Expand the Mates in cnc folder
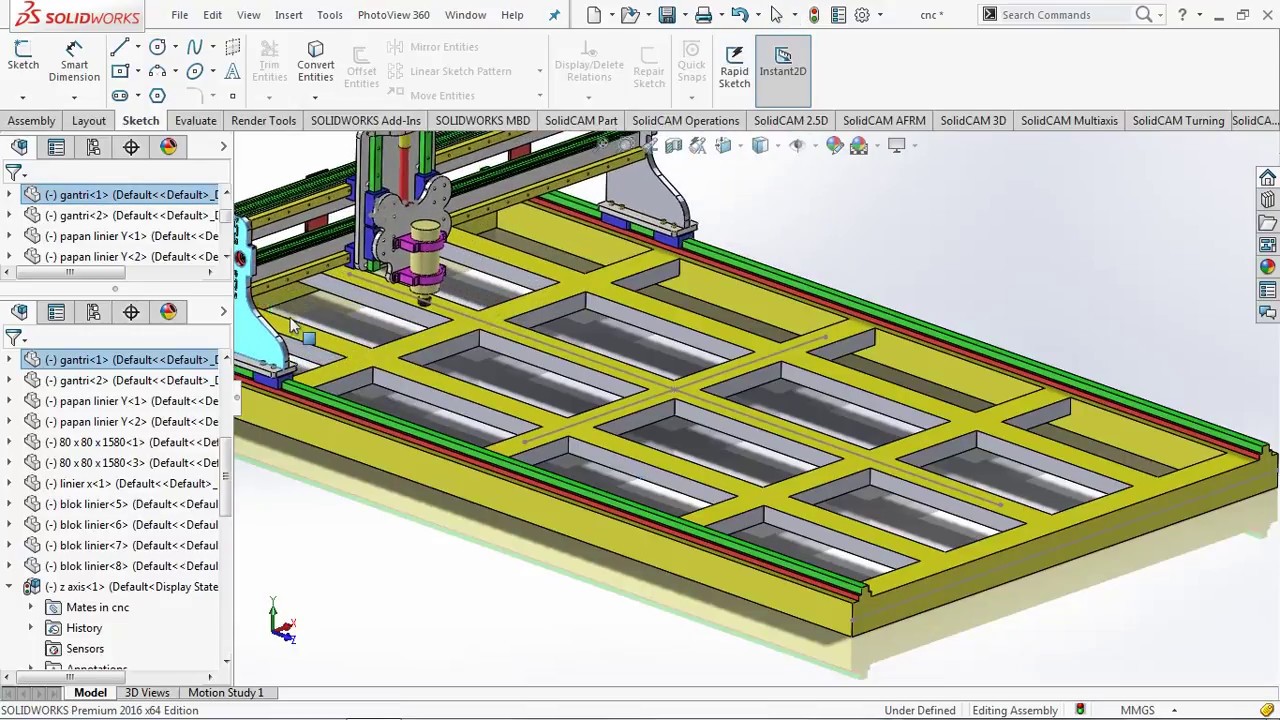 [30, 607]
